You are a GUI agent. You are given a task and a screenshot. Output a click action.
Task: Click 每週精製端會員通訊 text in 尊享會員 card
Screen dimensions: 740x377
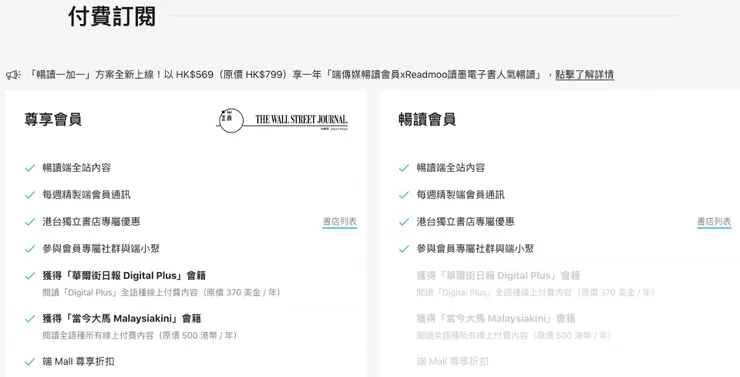(x=86, y=194)
